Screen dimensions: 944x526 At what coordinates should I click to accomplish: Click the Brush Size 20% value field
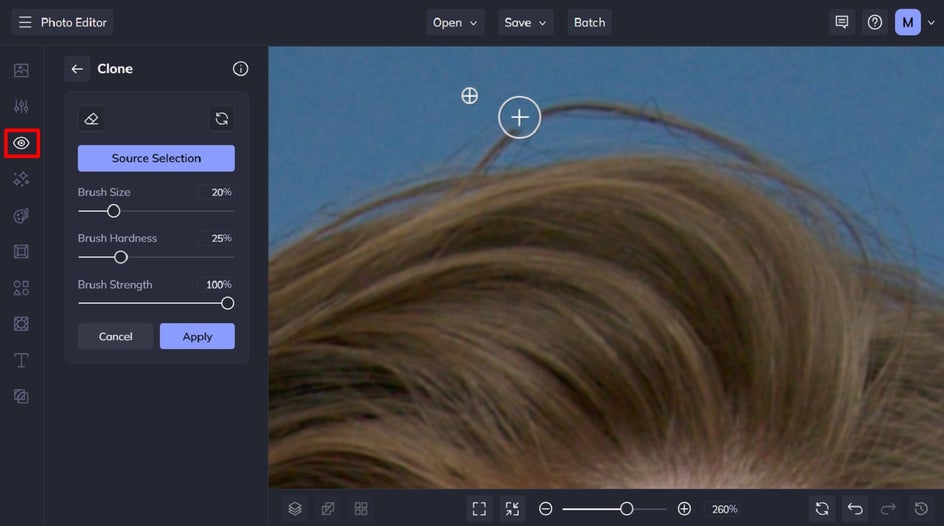[x=216, y=192]
